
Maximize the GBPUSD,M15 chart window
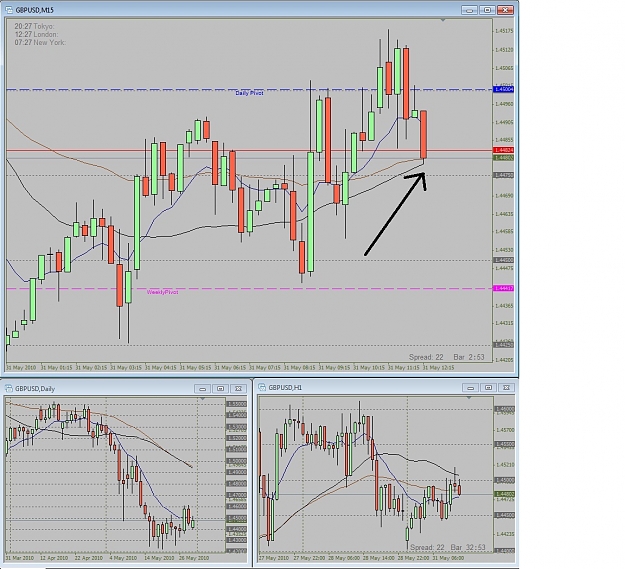[487, 10]
